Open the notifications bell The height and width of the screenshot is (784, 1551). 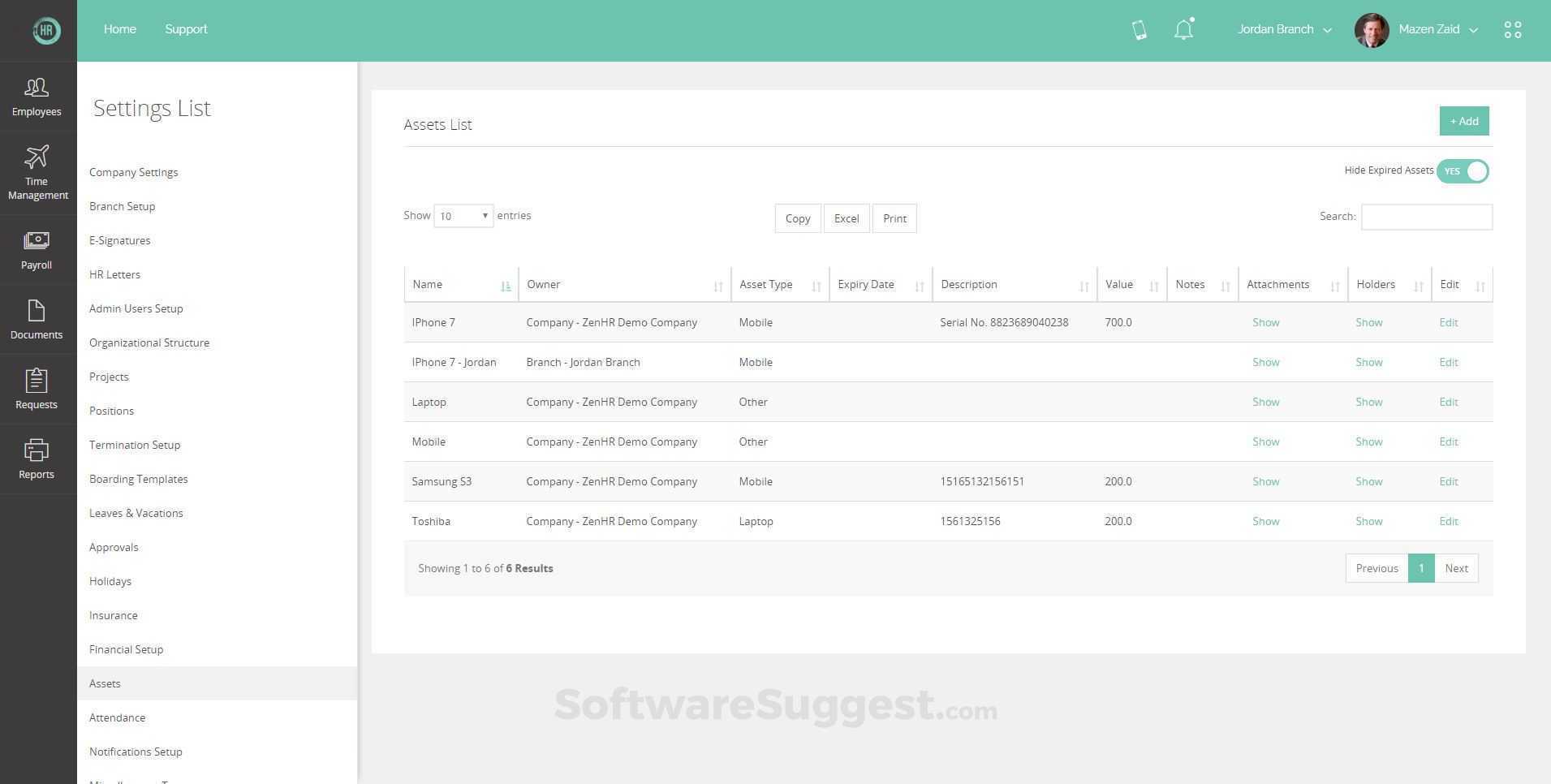1183,28
